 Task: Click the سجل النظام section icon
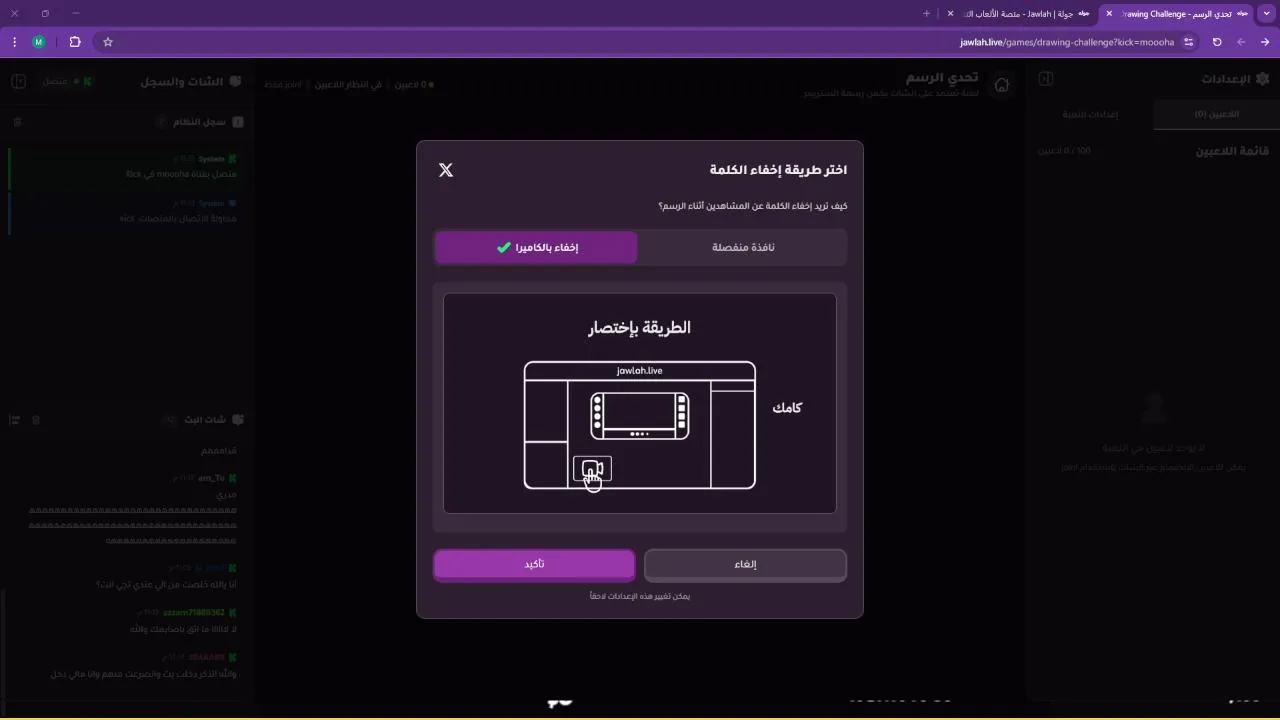[238, 122]
